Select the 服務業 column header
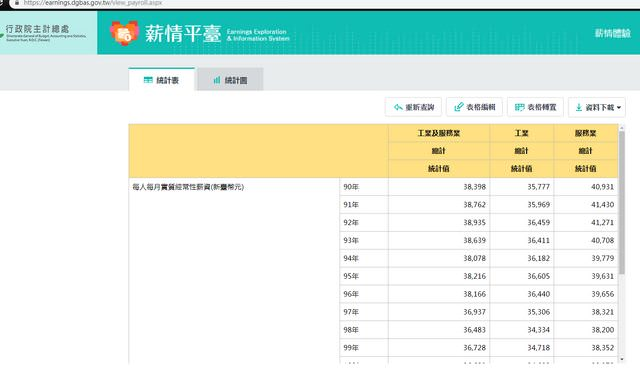This screenshot has height=379, width=640. pyautogui.click(x=585, y=133)
